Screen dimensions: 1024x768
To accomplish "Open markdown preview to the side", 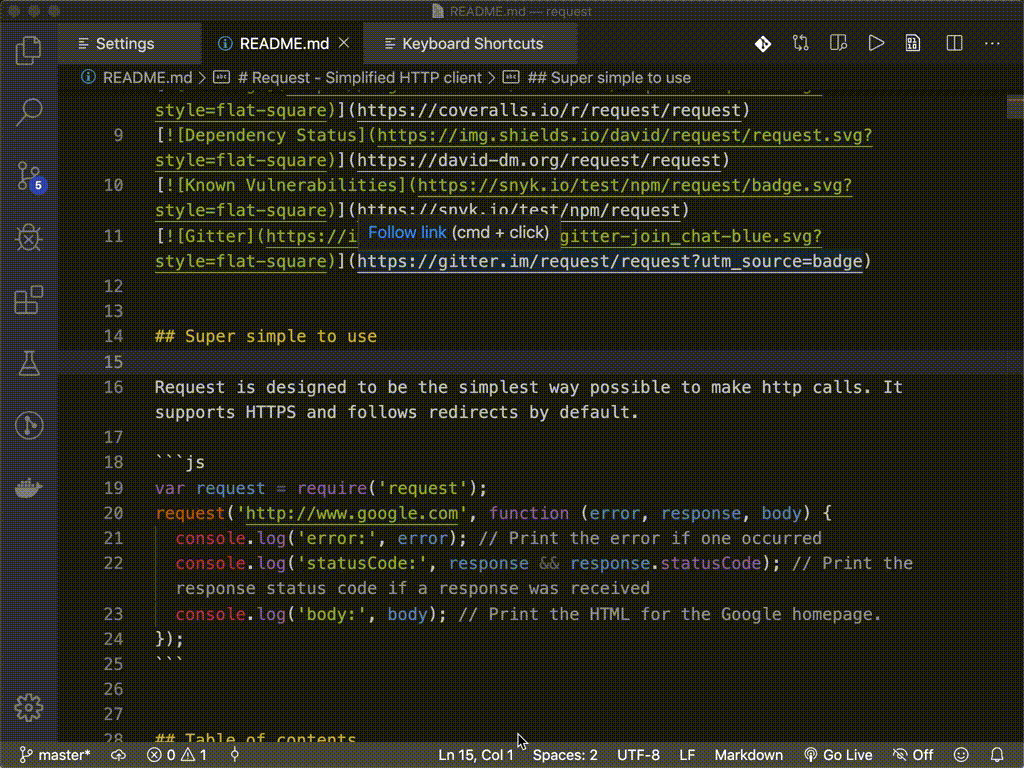I will tap(838, 44).
